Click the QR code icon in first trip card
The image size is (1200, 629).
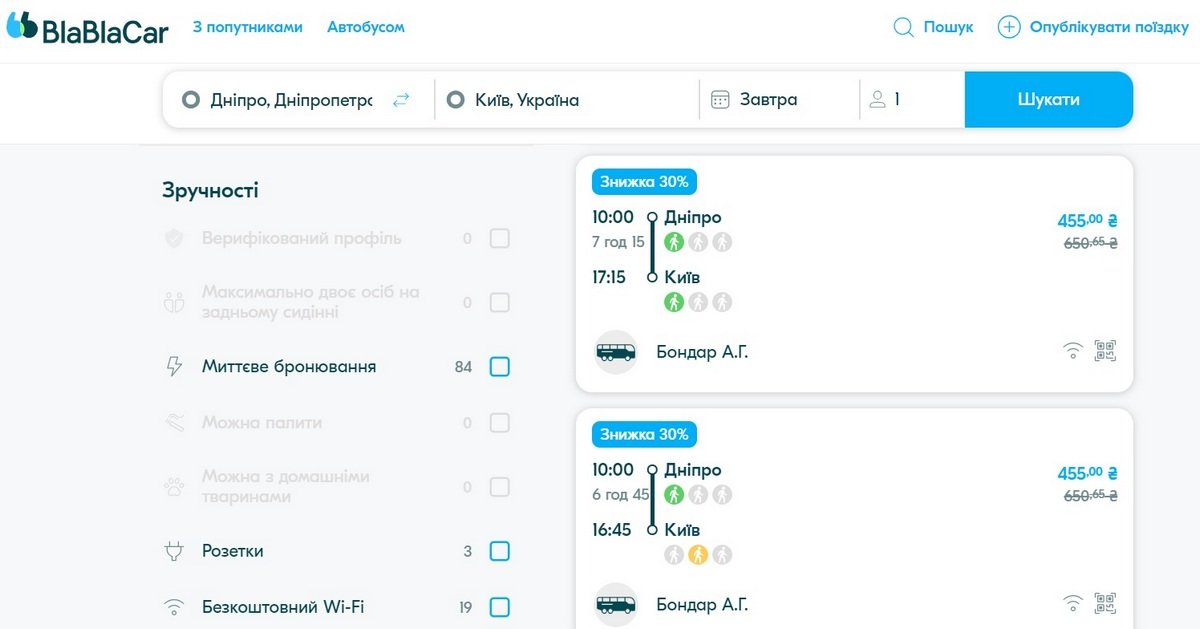point(1105,351)
